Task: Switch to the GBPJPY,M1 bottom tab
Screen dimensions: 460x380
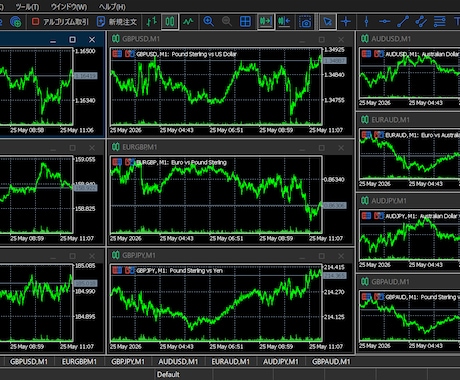Action: 128,362
